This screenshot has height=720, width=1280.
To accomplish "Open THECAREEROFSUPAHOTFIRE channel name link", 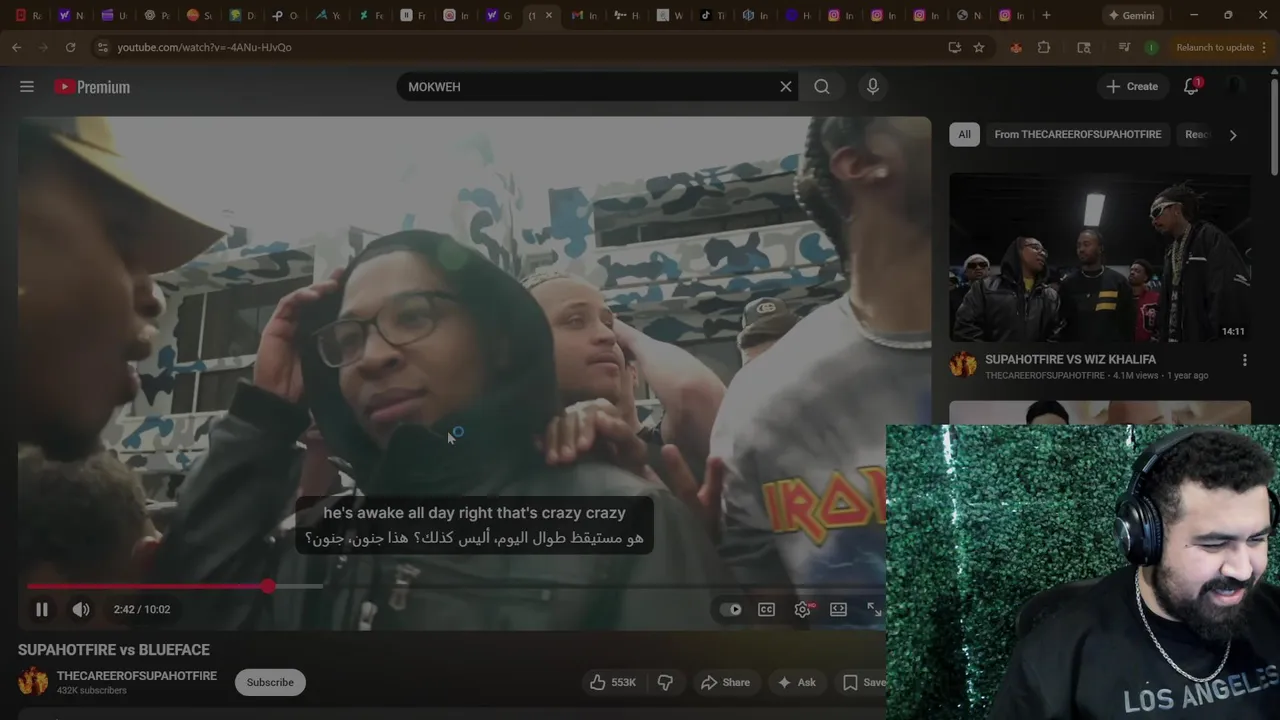I will (137, 676).
